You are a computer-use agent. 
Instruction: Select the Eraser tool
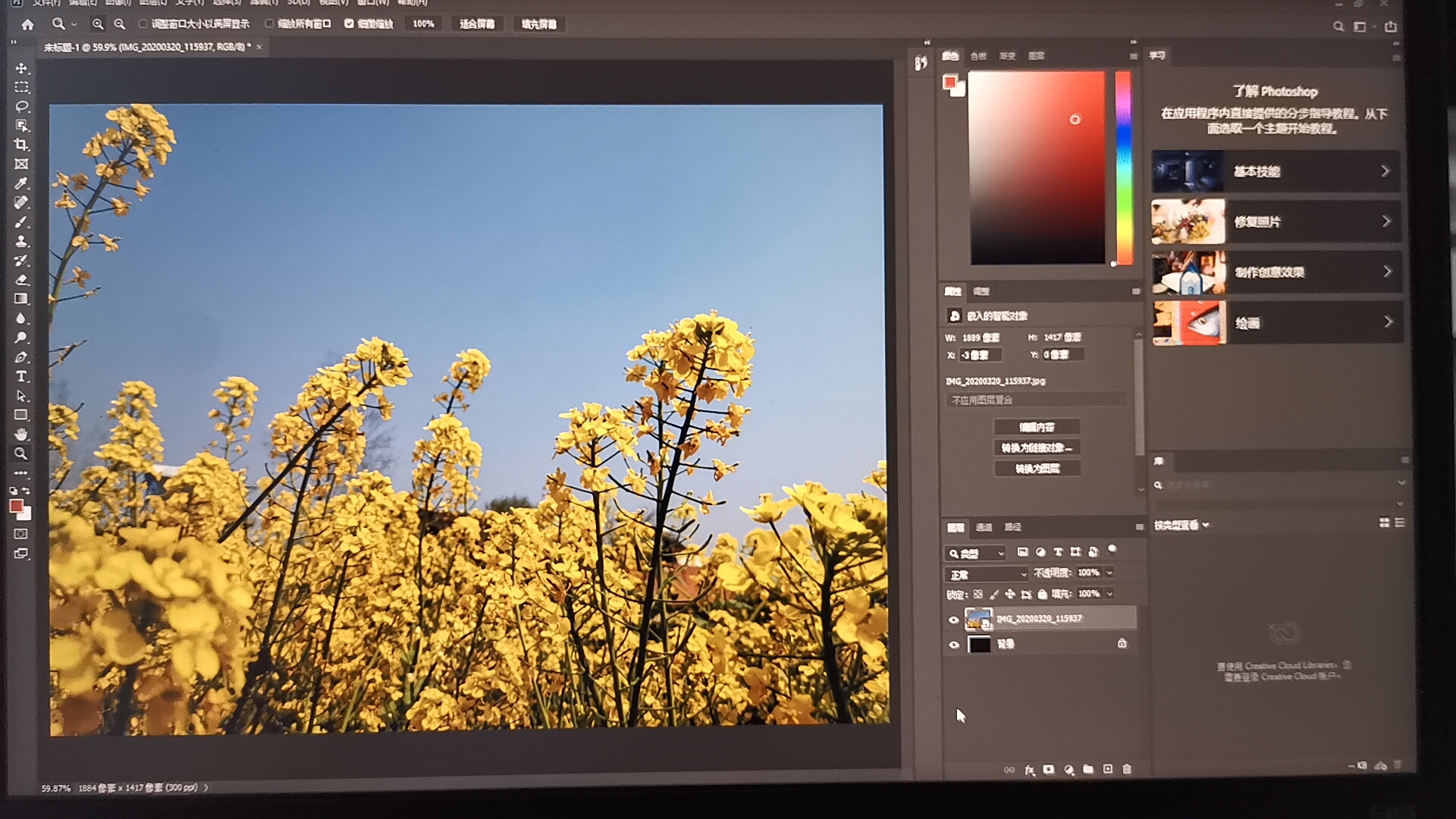(21, 280)
